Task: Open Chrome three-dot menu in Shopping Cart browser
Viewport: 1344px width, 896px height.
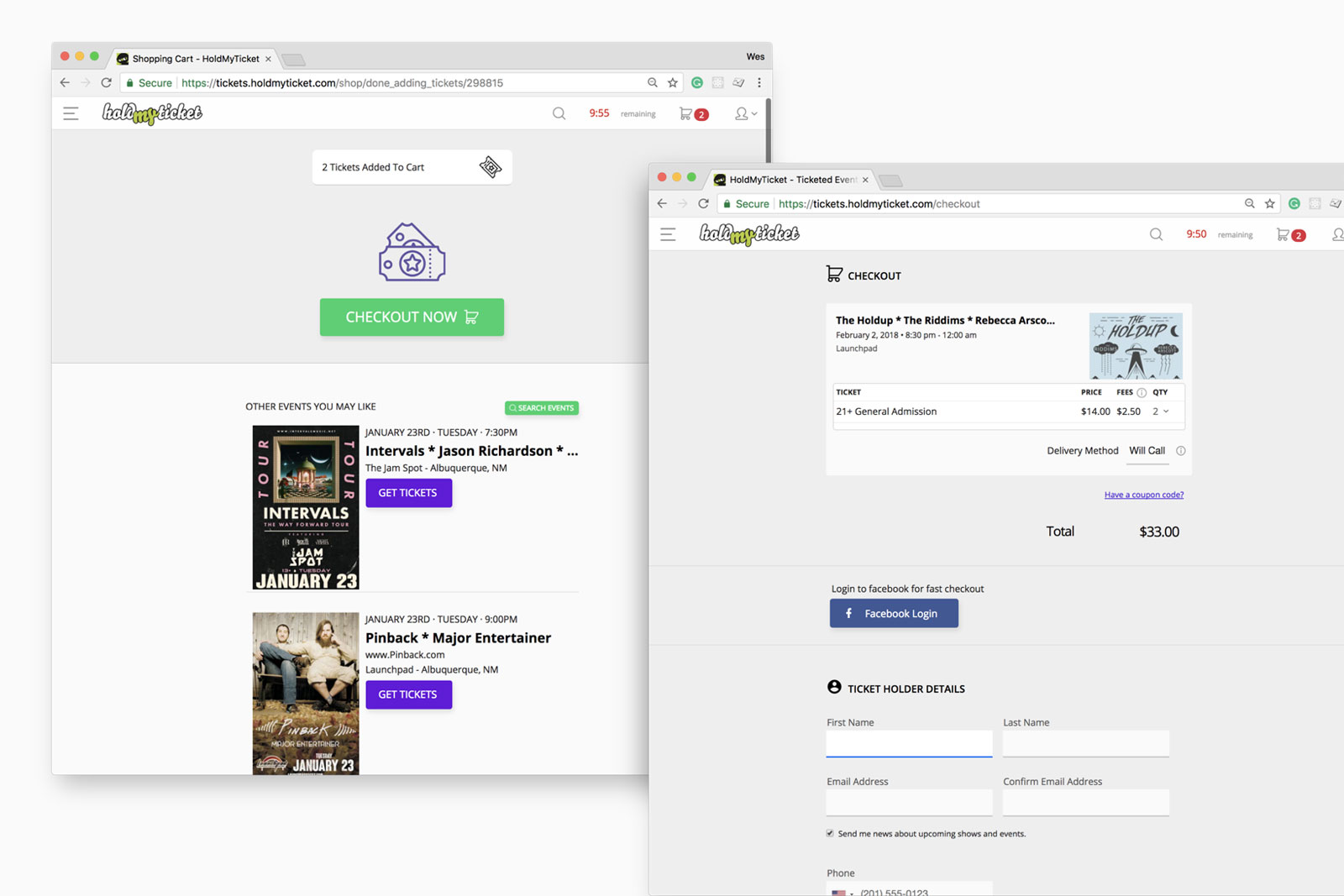Action: point(759,82)
